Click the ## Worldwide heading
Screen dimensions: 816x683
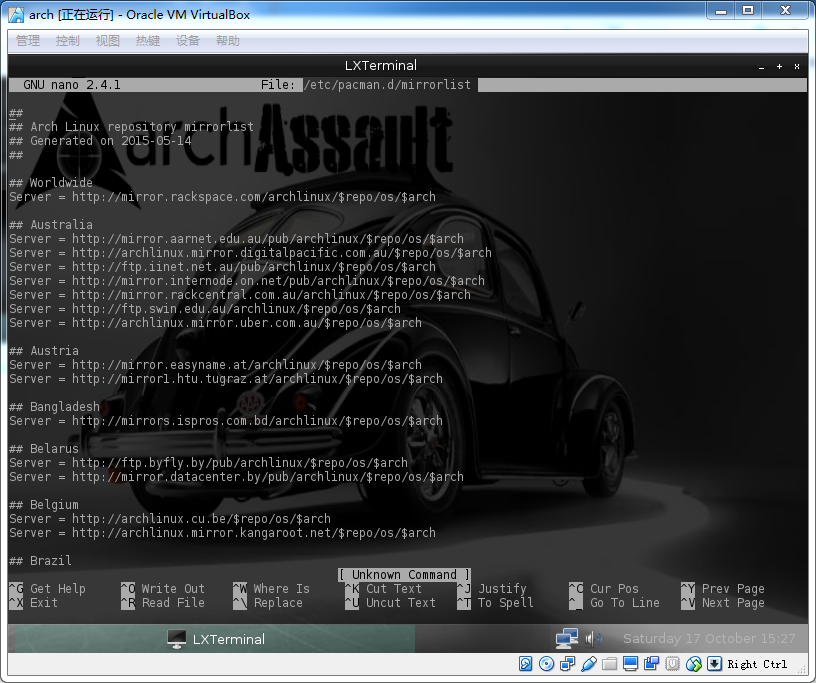pyautogui.click(x=51, y=183)
